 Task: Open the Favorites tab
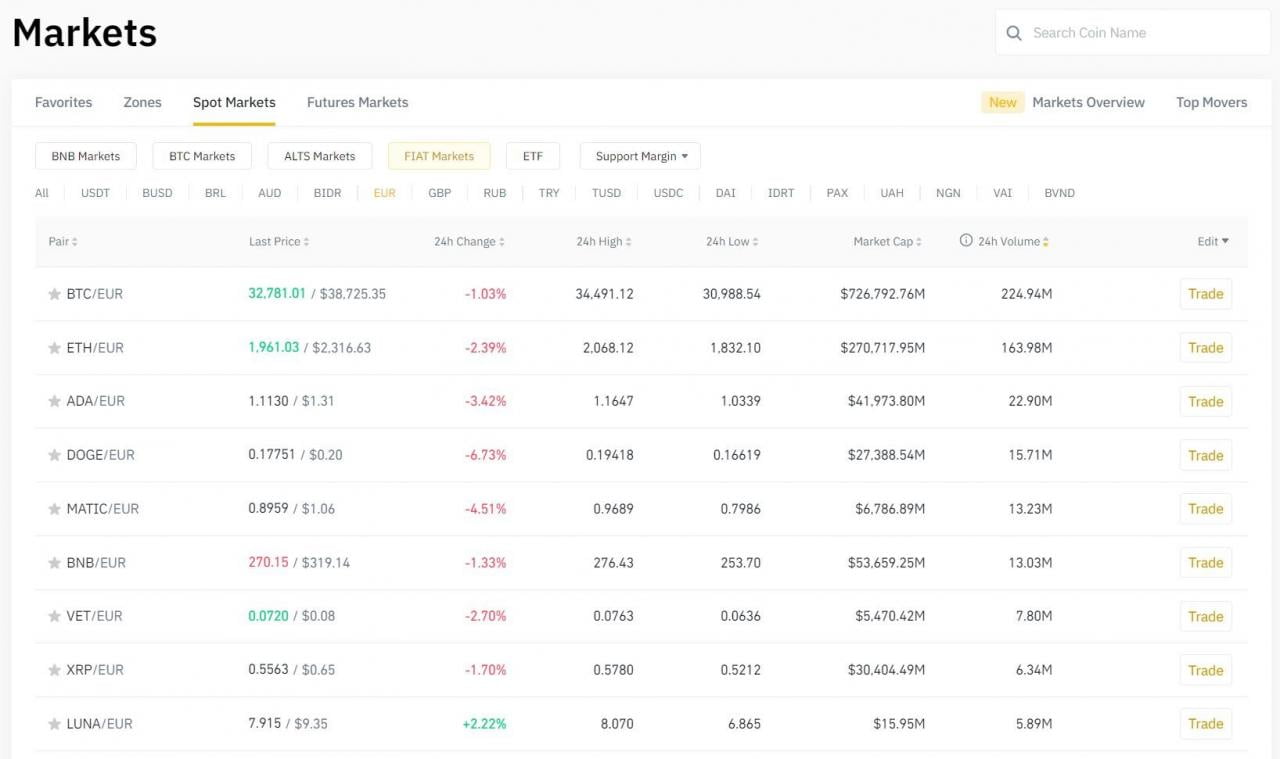[63, 102]
